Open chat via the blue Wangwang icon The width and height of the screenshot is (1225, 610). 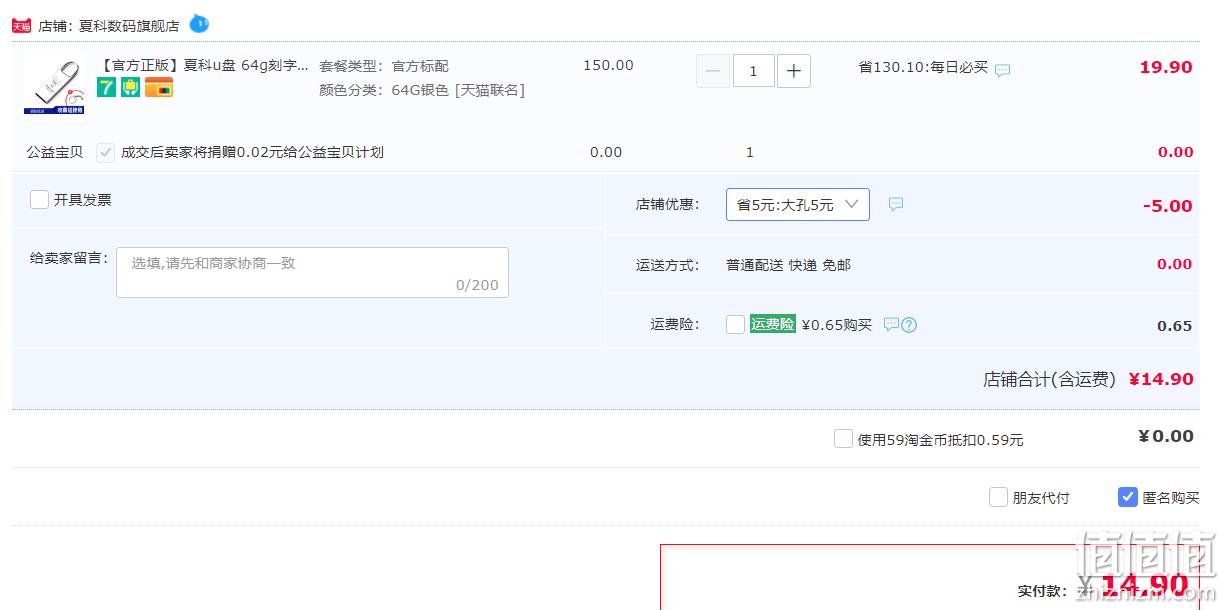(199, 23)
